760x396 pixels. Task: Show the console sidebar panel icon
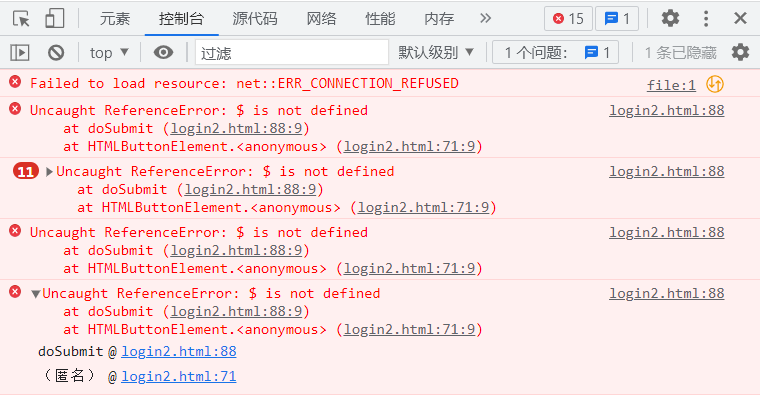(x=20, y=52)
